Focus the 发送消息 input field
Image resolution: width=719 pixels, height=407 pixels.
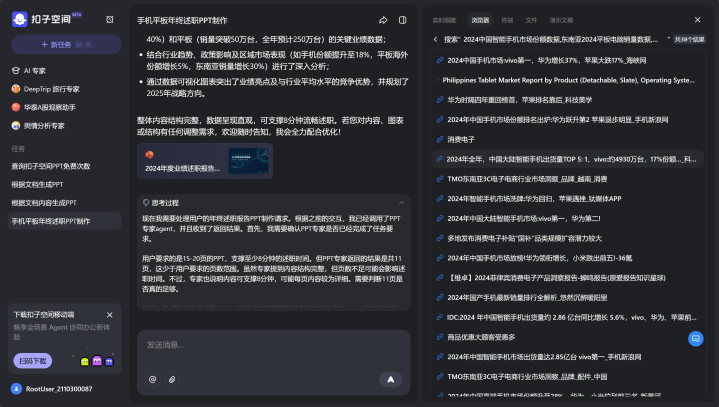tap(273, 345)
